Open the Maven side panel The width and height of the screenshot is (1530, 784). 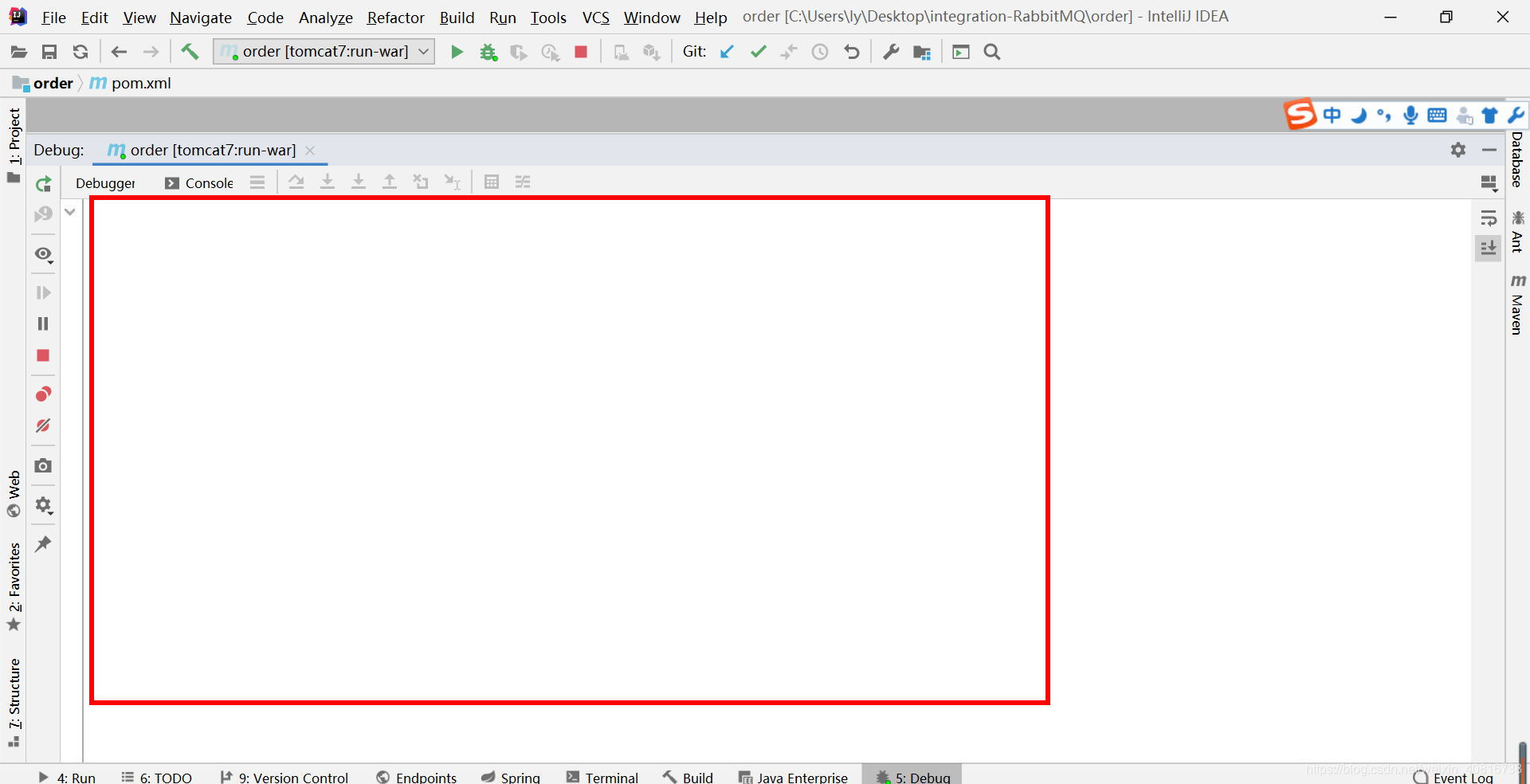pyautogui.click(x=1517, y=305)
